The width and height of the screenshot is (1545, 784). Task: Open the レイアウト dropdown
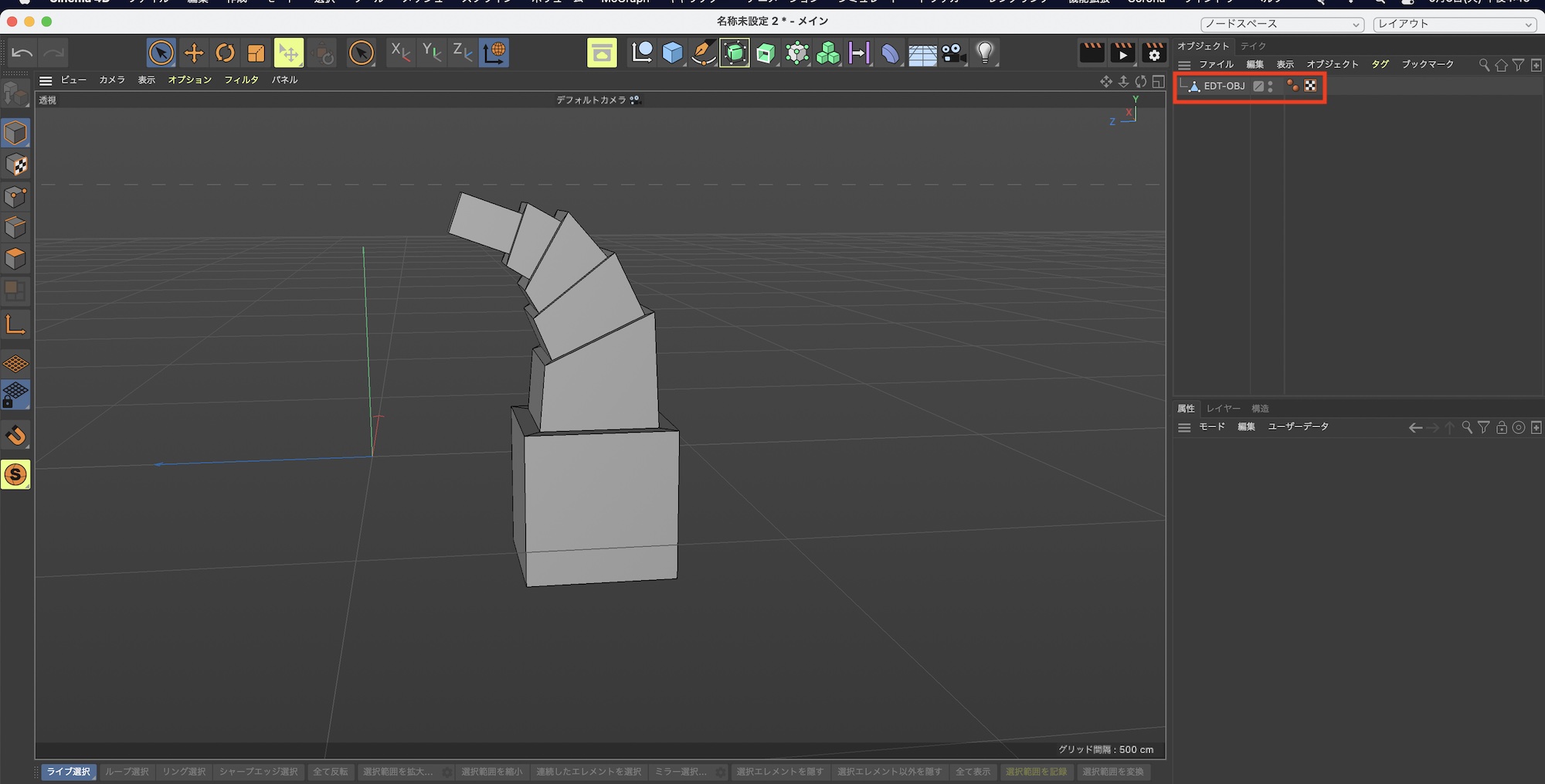1454,24
